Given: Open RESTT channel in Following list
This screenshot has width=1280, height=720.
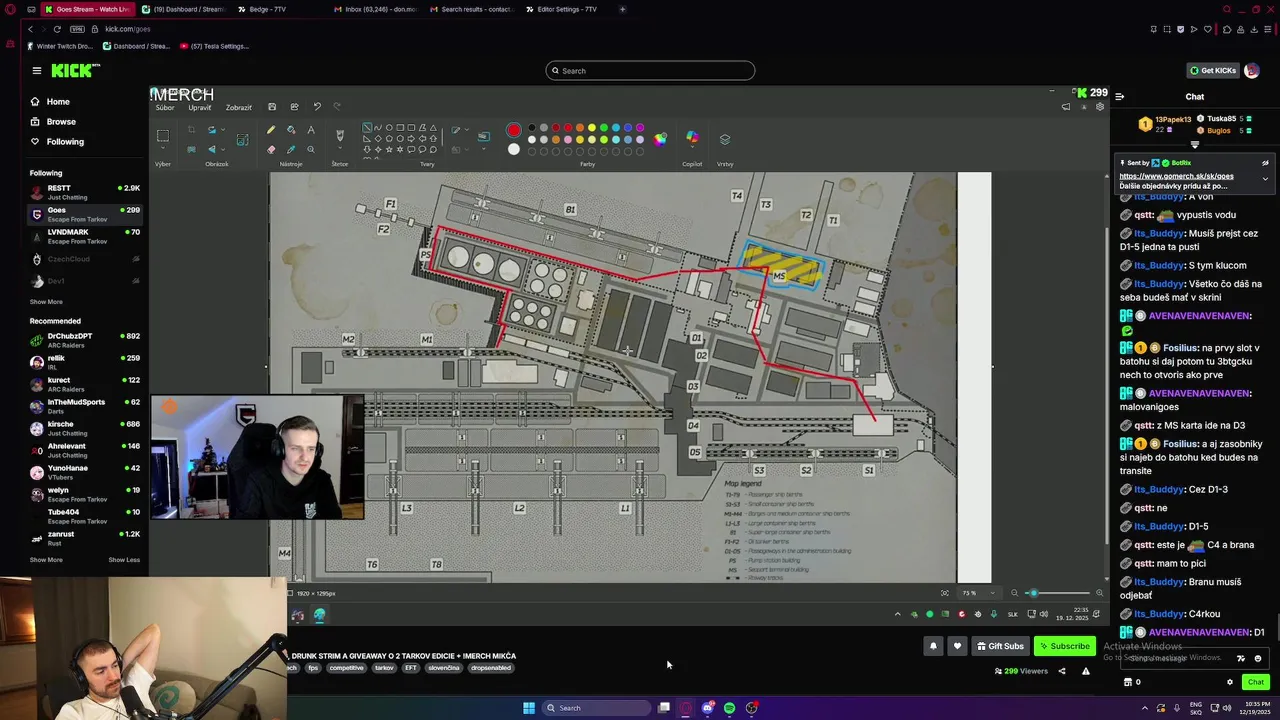Looking at the screenshot, I should (85, 191).
